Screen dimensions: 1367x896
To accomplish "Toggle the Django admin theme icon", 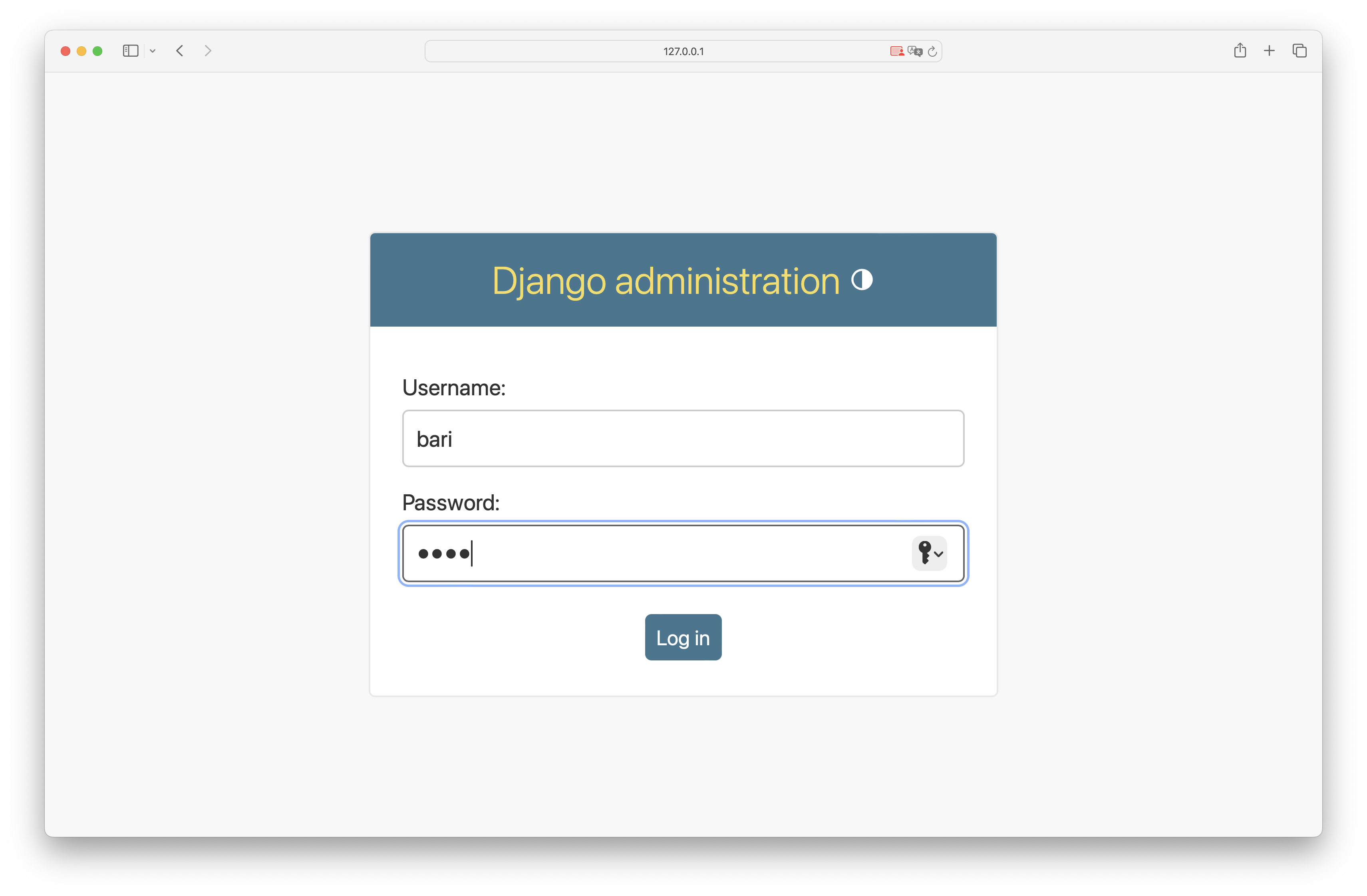I will tap(862, 280).
